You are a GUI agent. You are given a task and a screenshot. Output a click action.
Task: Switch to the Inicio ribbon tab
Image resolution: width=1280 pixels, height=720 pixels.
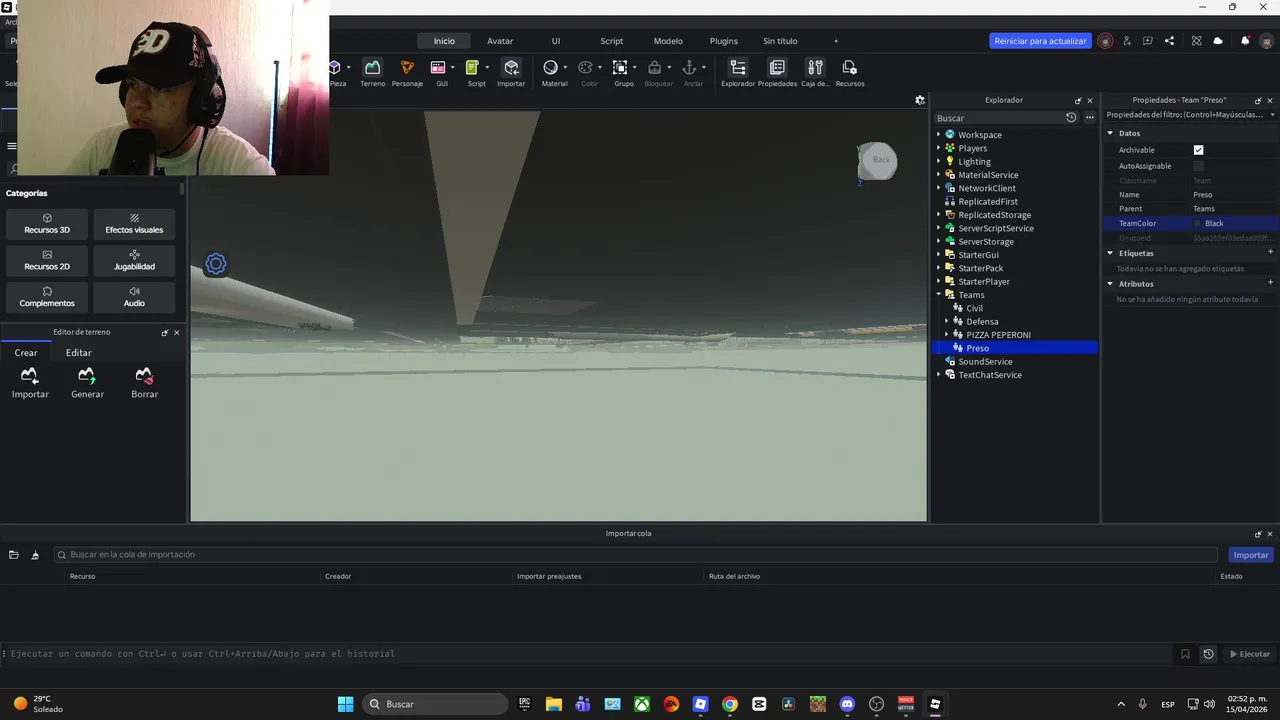444,41
